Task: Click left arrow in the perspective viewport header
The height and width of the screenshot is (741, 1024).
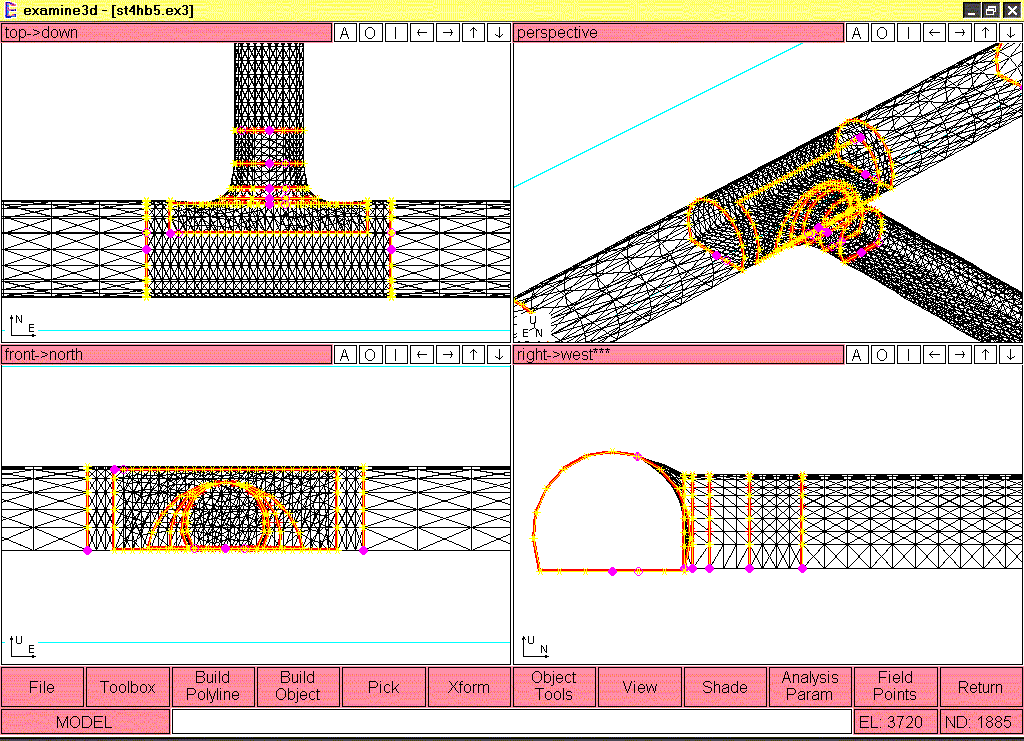Action: point(934,33)
